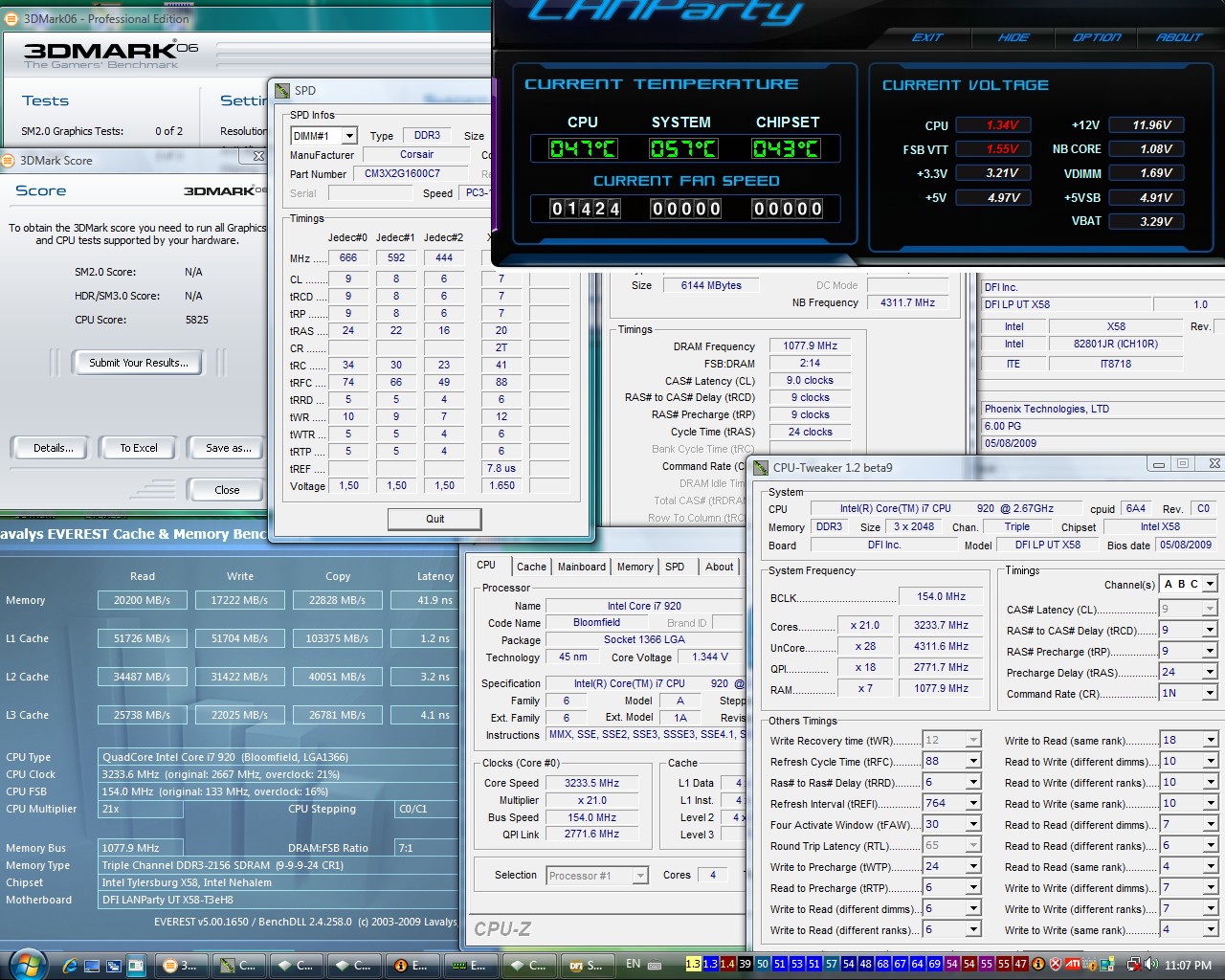
Task: Open the volume speaker tray icon
Action: click(x=1151, y=964)
